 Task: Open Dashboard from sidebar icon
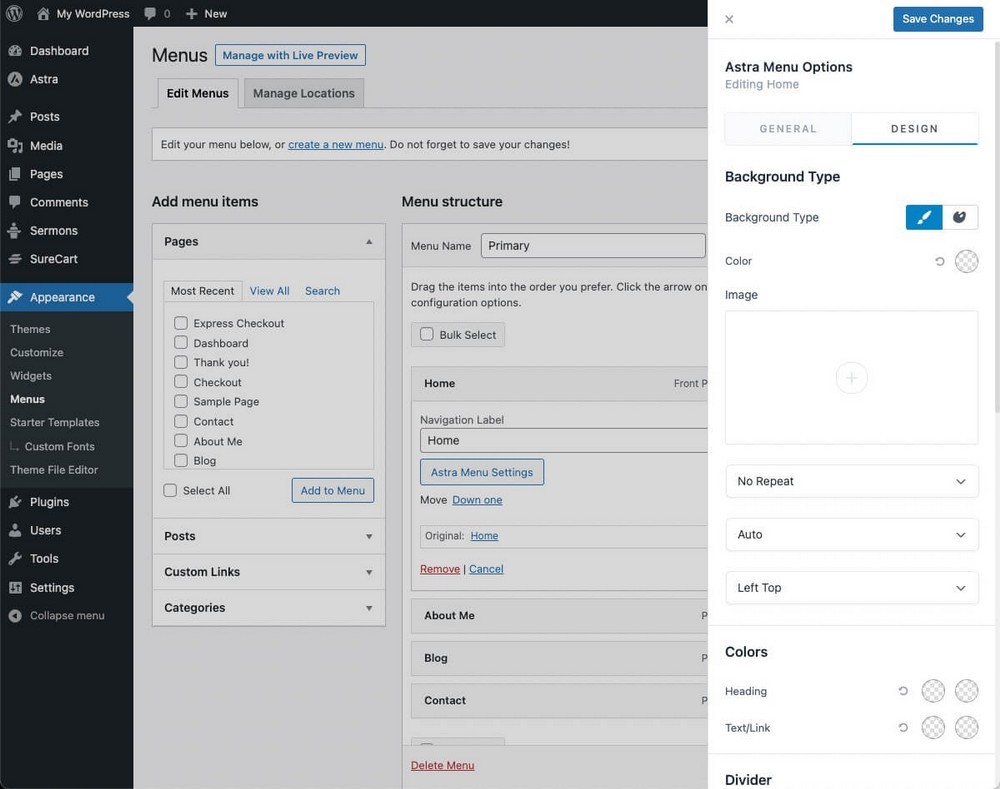pyautogui.click(x=15, y=51)
